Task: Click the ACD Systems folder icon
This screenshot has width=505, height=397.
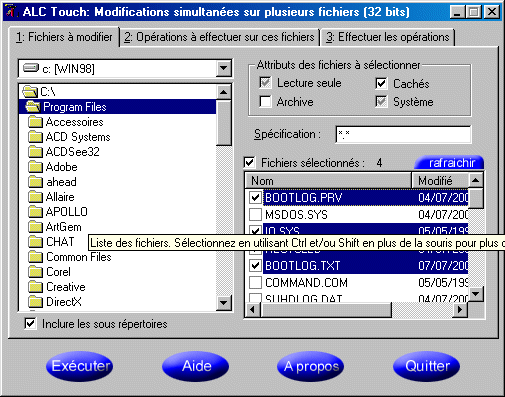Action: point(35,137)
